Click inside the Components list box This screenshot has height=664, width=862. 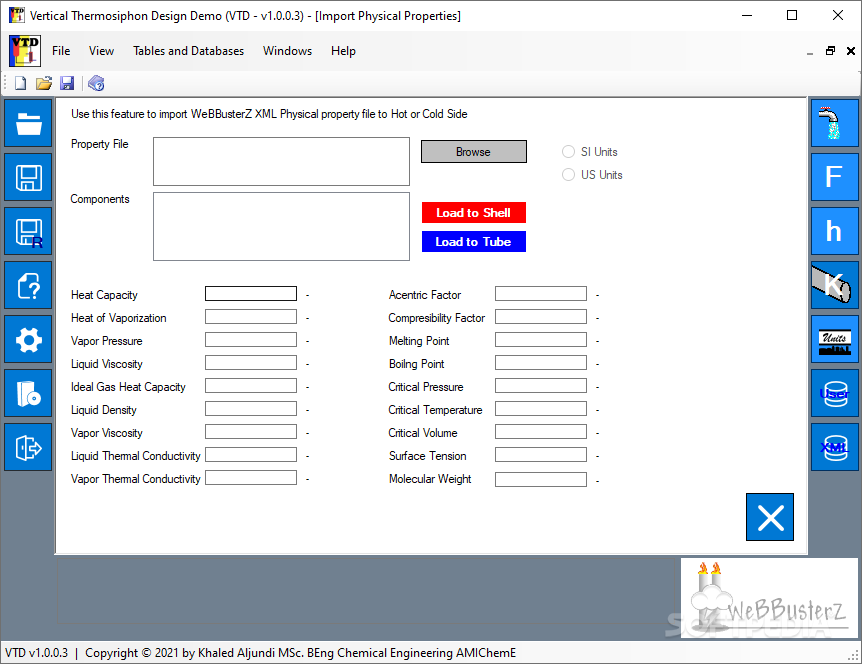click(281, 226)
